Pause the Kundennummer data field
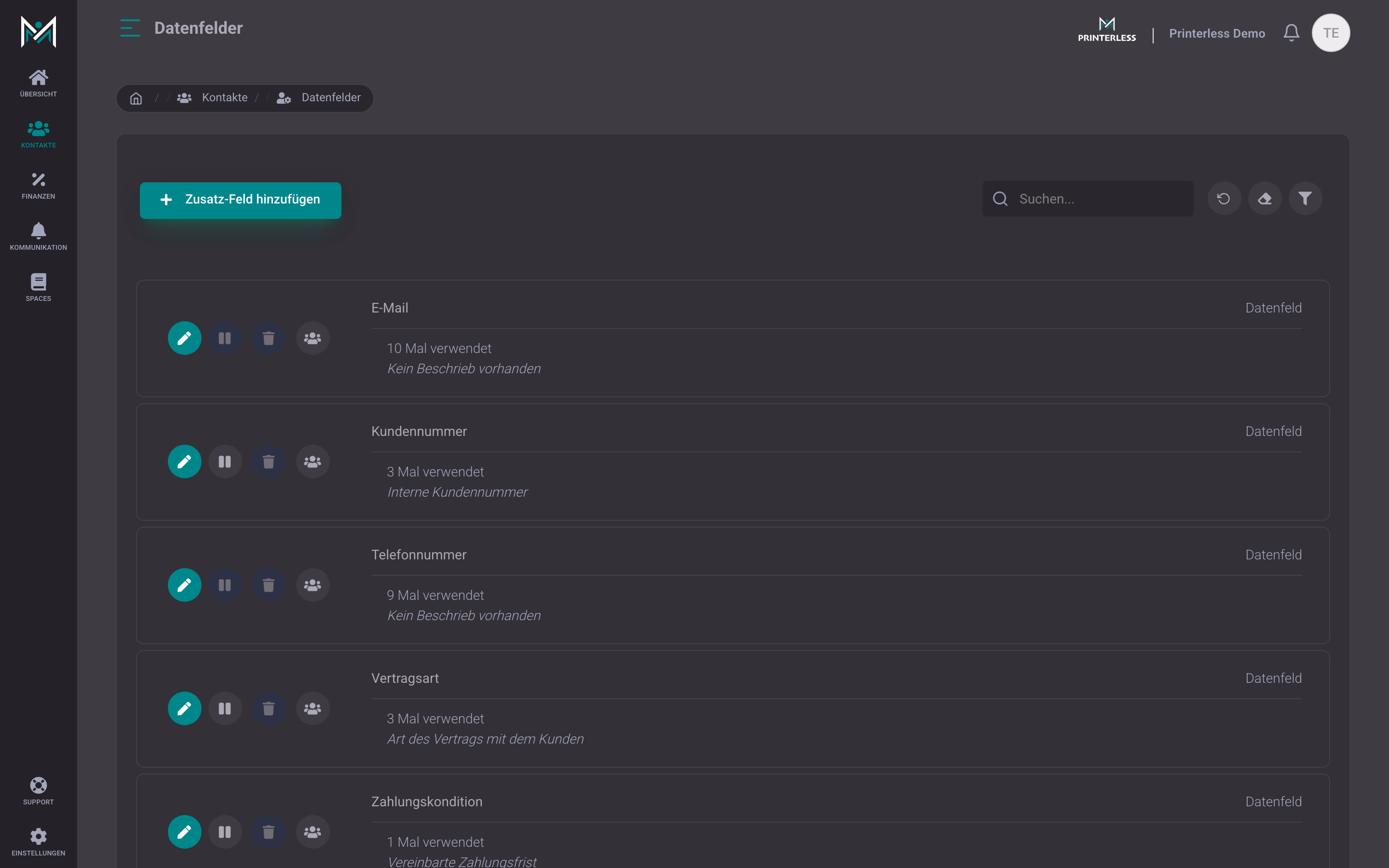Image resolution: width=1389 pixels, height=868 pixels. pyautogui.click(x=225, y=461)
